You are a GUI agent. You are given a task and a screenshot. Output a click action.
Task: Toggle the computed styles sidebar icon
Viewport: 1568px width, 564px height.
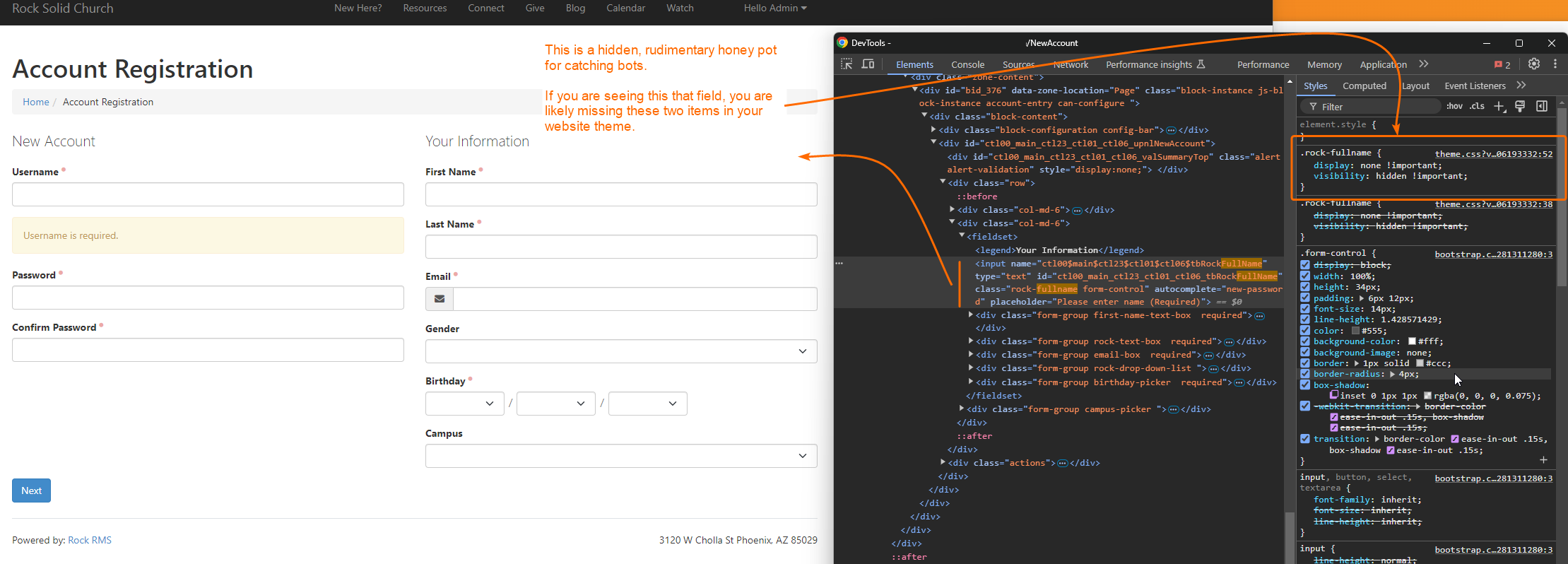coord(1542,106)
